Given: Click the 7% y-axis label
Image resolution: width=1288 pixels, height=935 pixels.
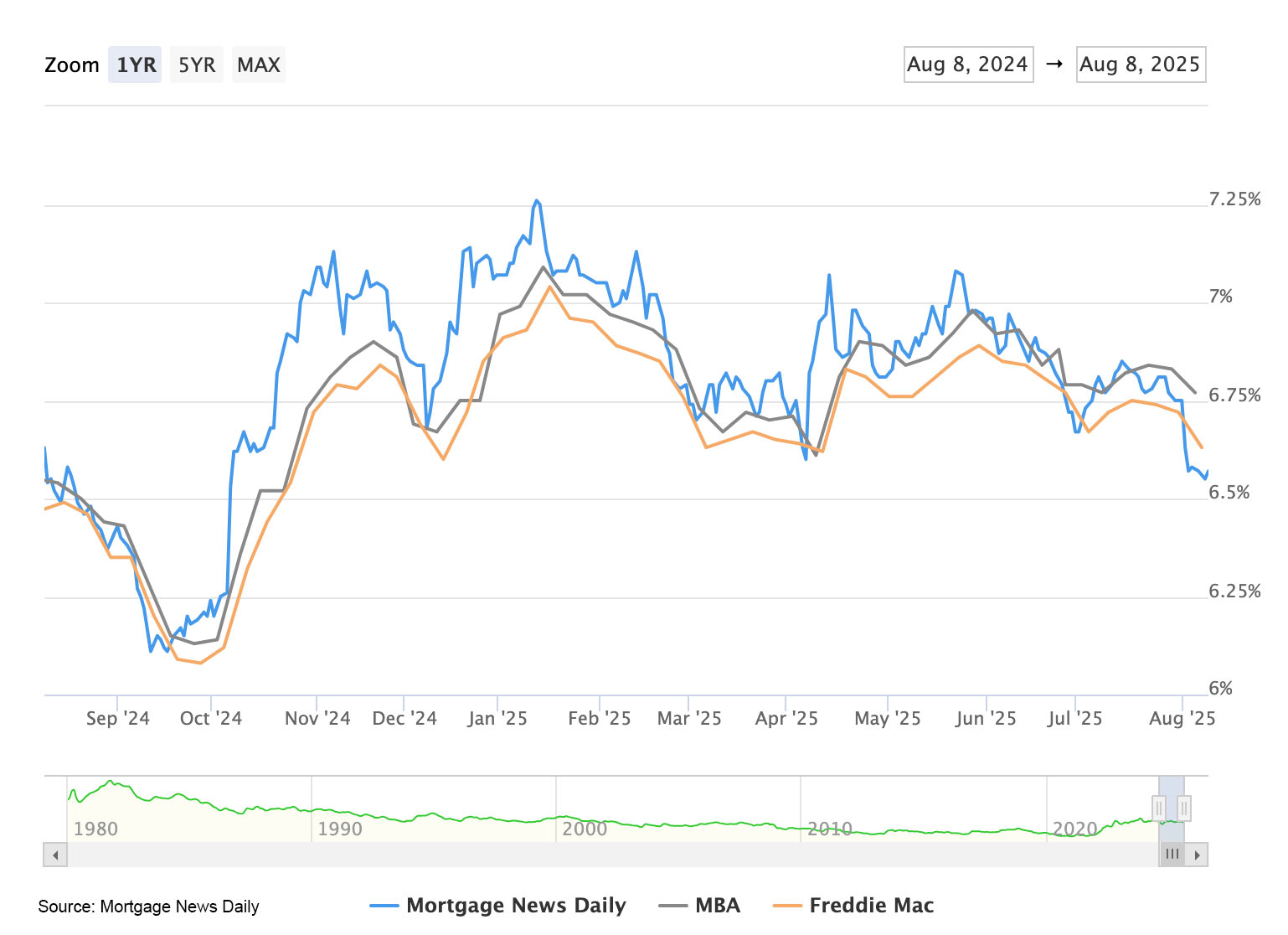Looking at the screenshot, I should point(1221,297).
